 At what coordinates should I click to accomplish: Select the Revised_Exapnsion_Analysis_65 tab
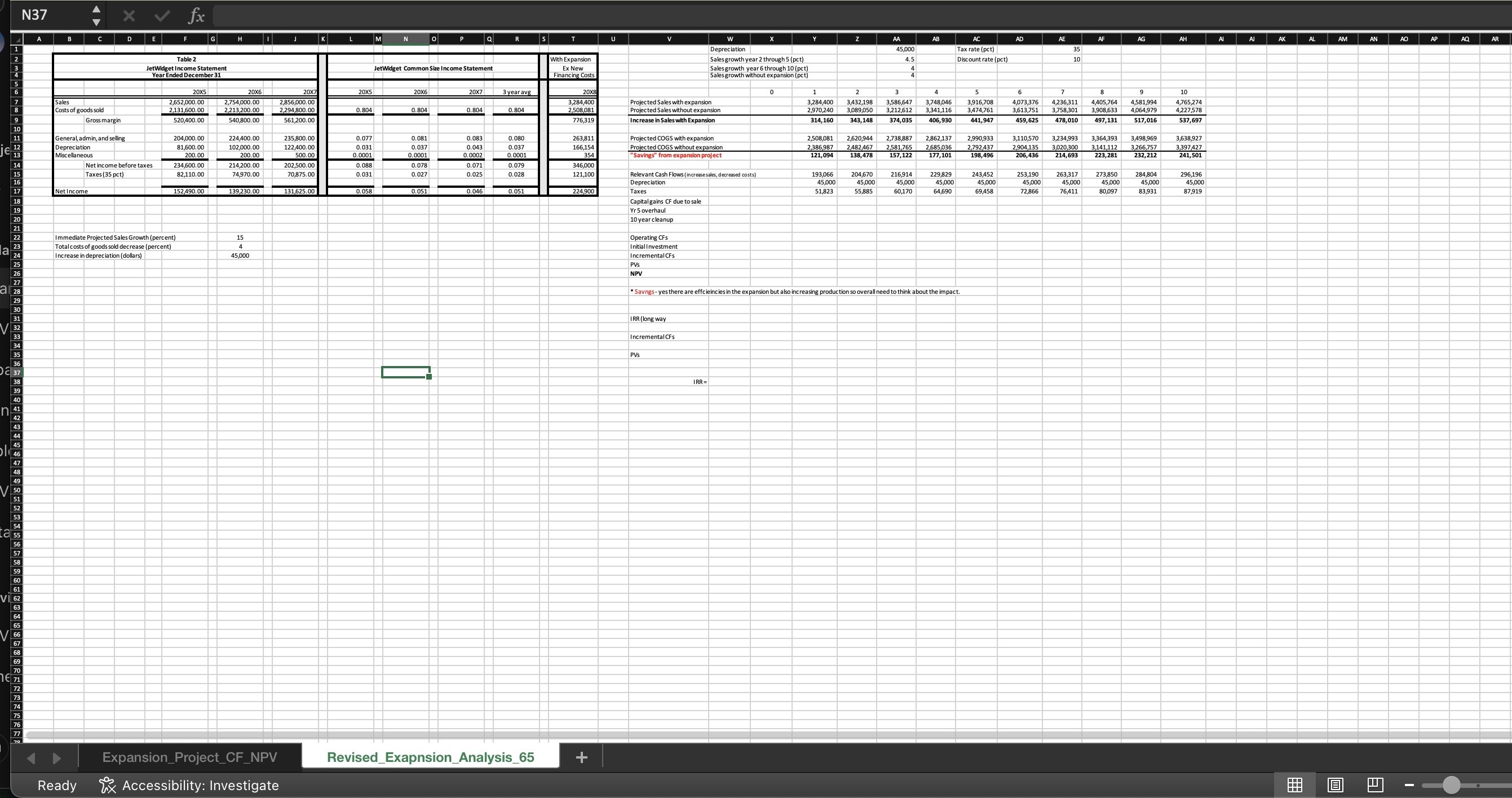pos(430,757)
